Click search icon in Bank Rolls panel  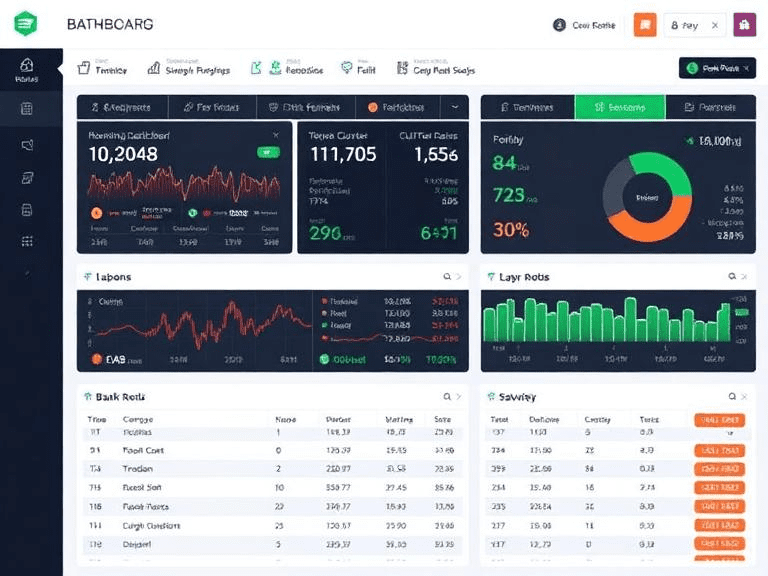pyautogui.click(x=446, y=397)
